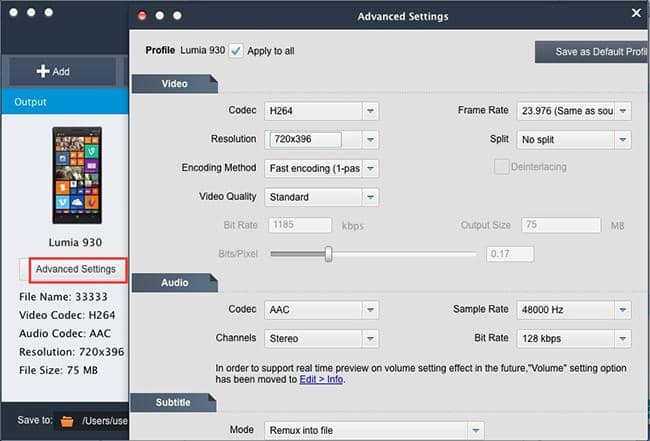Open the audio Bit Rate 128 kbps dropdown

[x=574, y=339]
